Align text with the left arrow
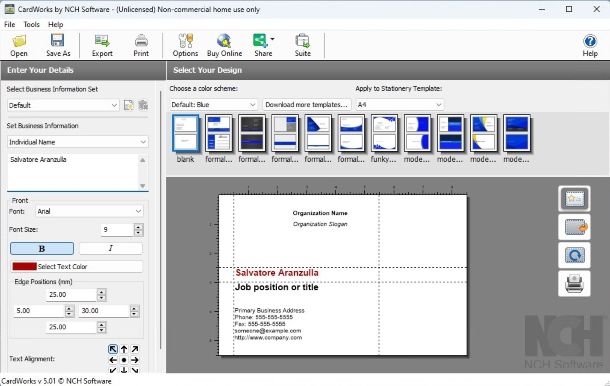Screen dimensions: 610x386 113,360
